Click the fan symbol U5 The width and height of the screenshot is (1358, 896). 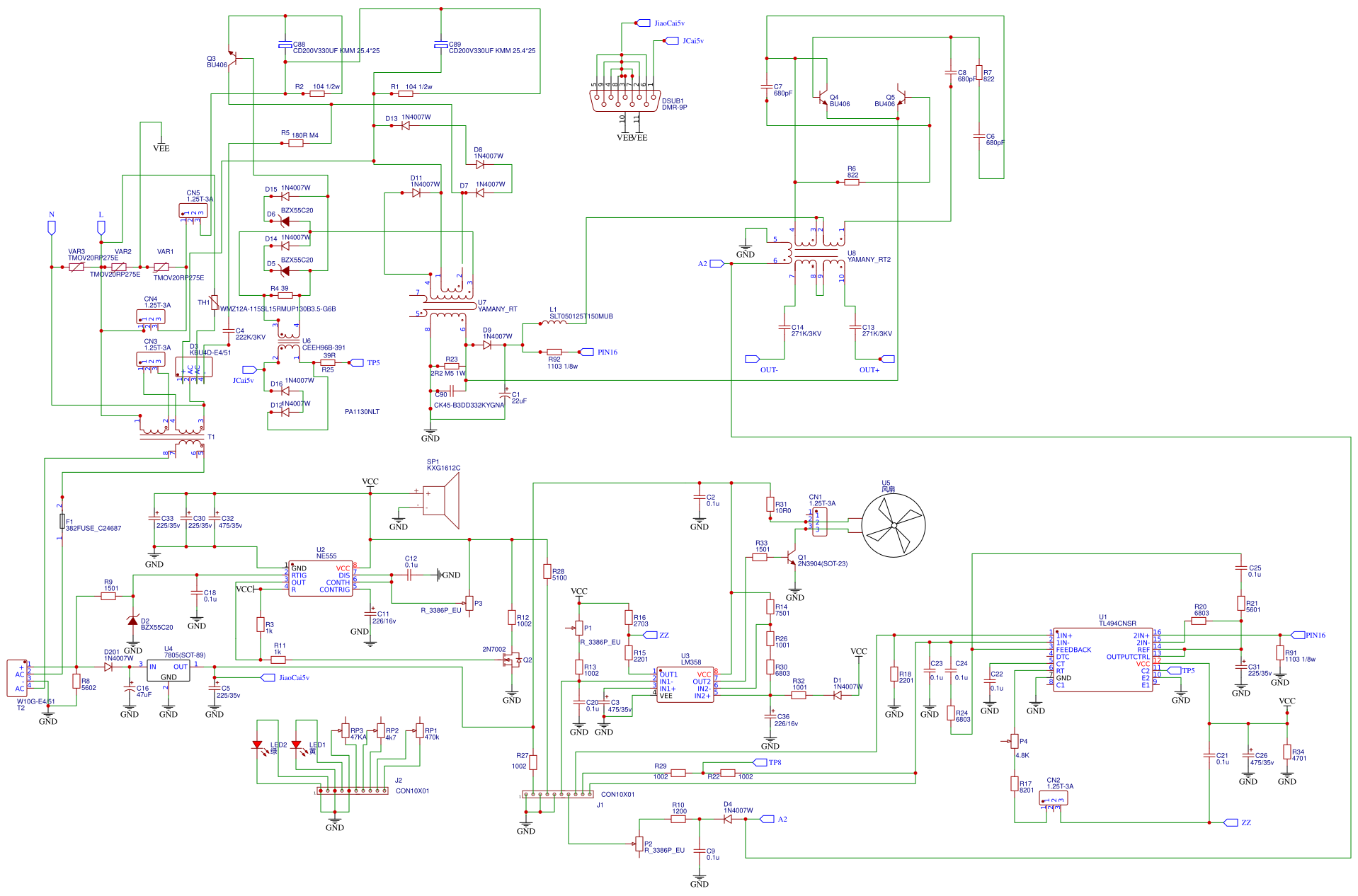(x=894, y=525)
